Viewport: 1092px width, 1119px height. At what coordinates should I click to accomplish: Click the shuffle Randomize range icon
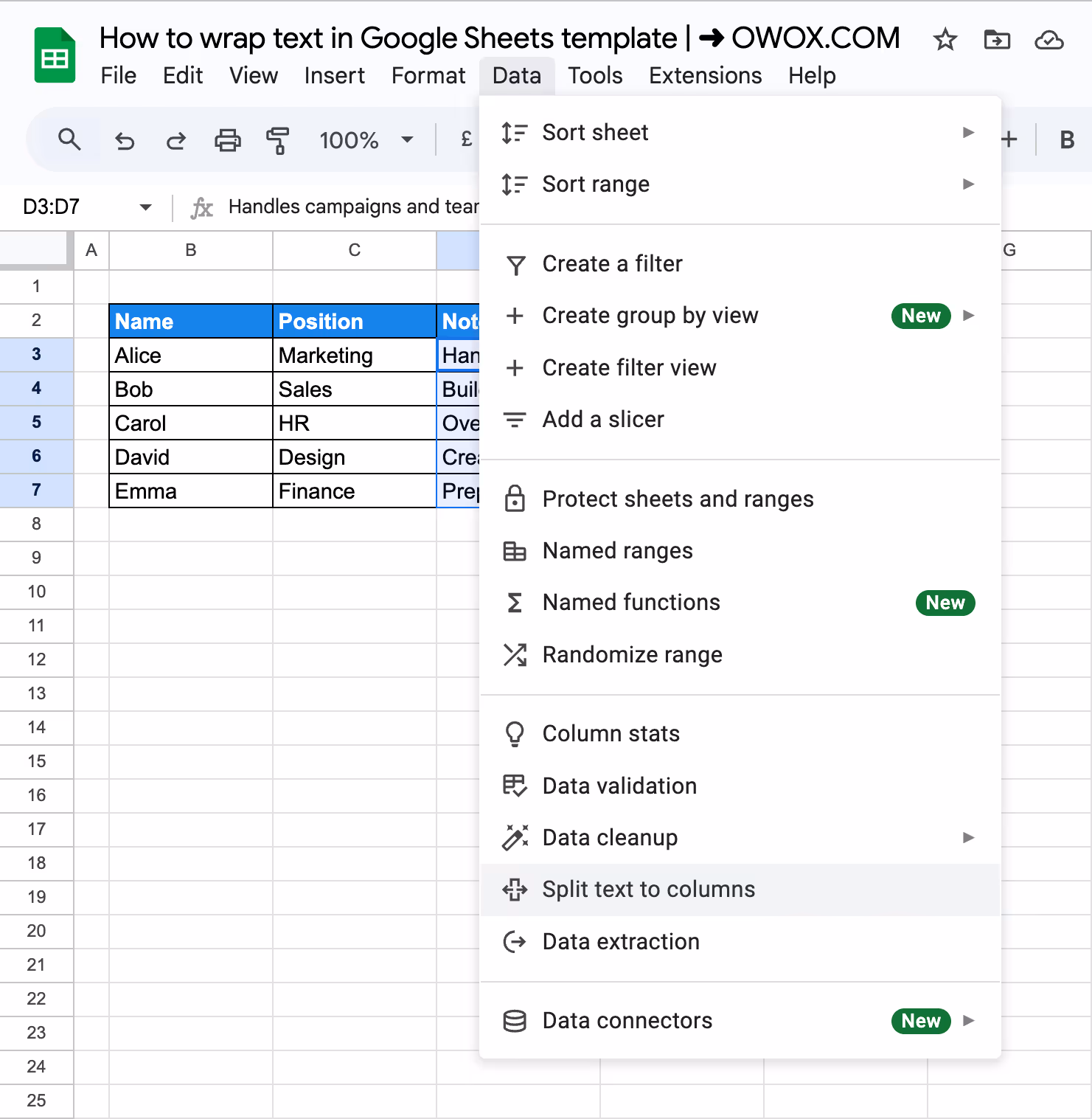[515, 654]
